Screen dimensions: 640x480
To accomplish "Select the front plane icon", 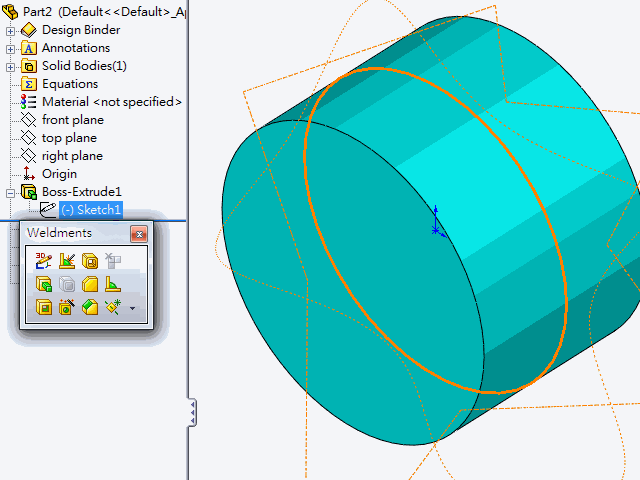I will (x=29, y=120).
